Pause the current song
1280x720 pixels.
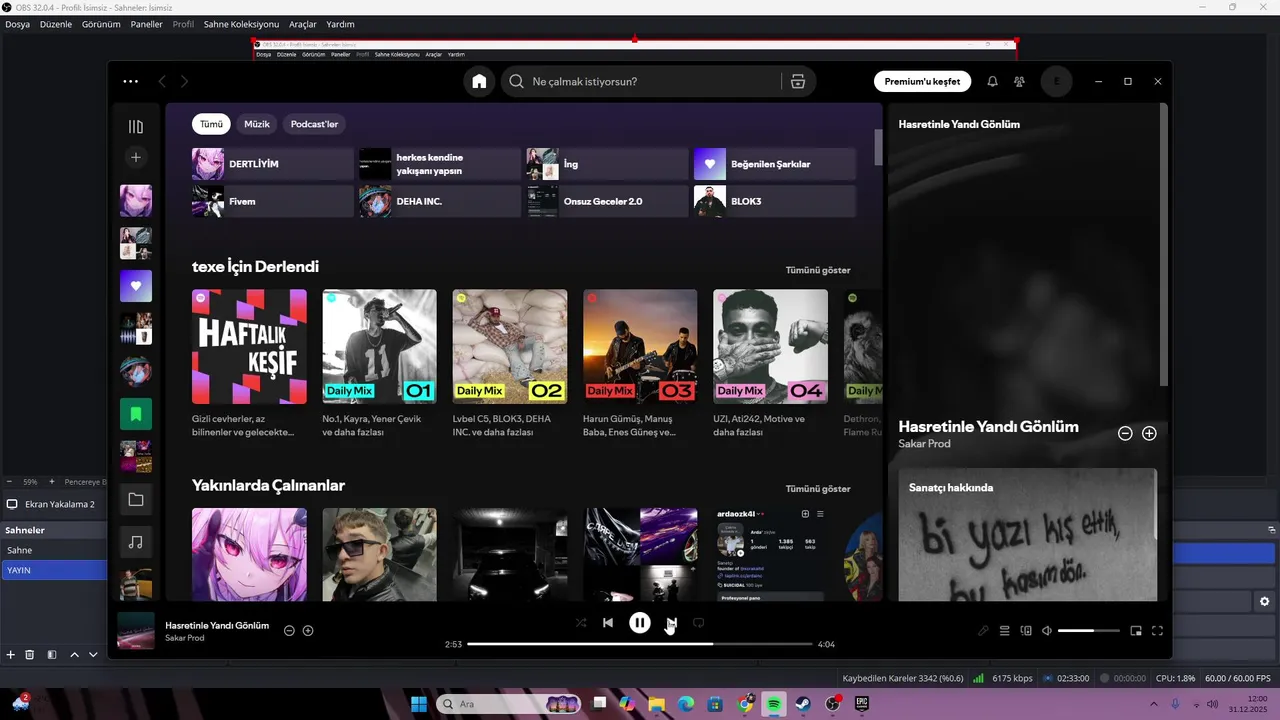pyautogui.click(x=640, y=623)
